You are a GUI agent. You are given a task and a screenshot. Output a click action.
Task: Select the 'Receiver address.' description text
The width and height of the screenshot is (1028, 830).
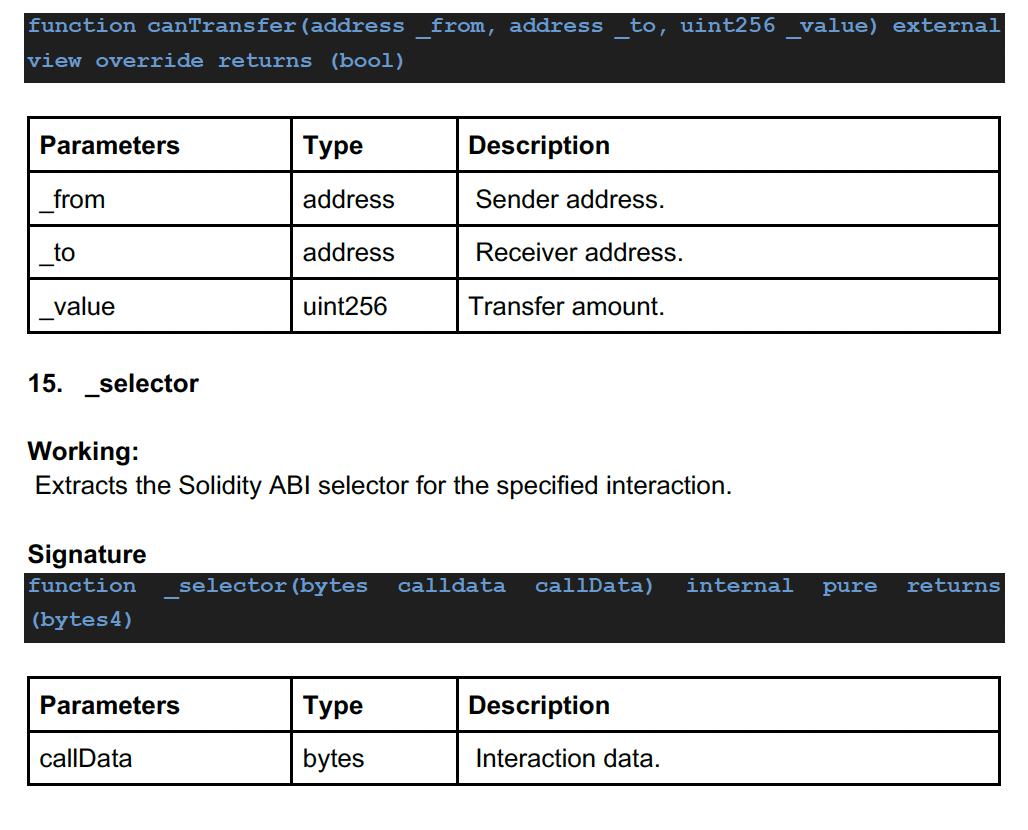click(x=579, y=253)
